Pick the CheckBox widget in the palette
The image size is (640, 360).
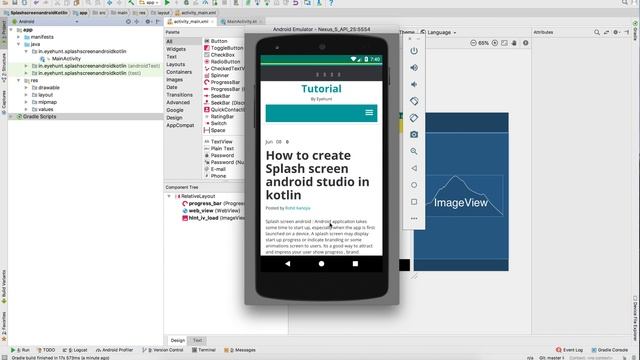222,55
